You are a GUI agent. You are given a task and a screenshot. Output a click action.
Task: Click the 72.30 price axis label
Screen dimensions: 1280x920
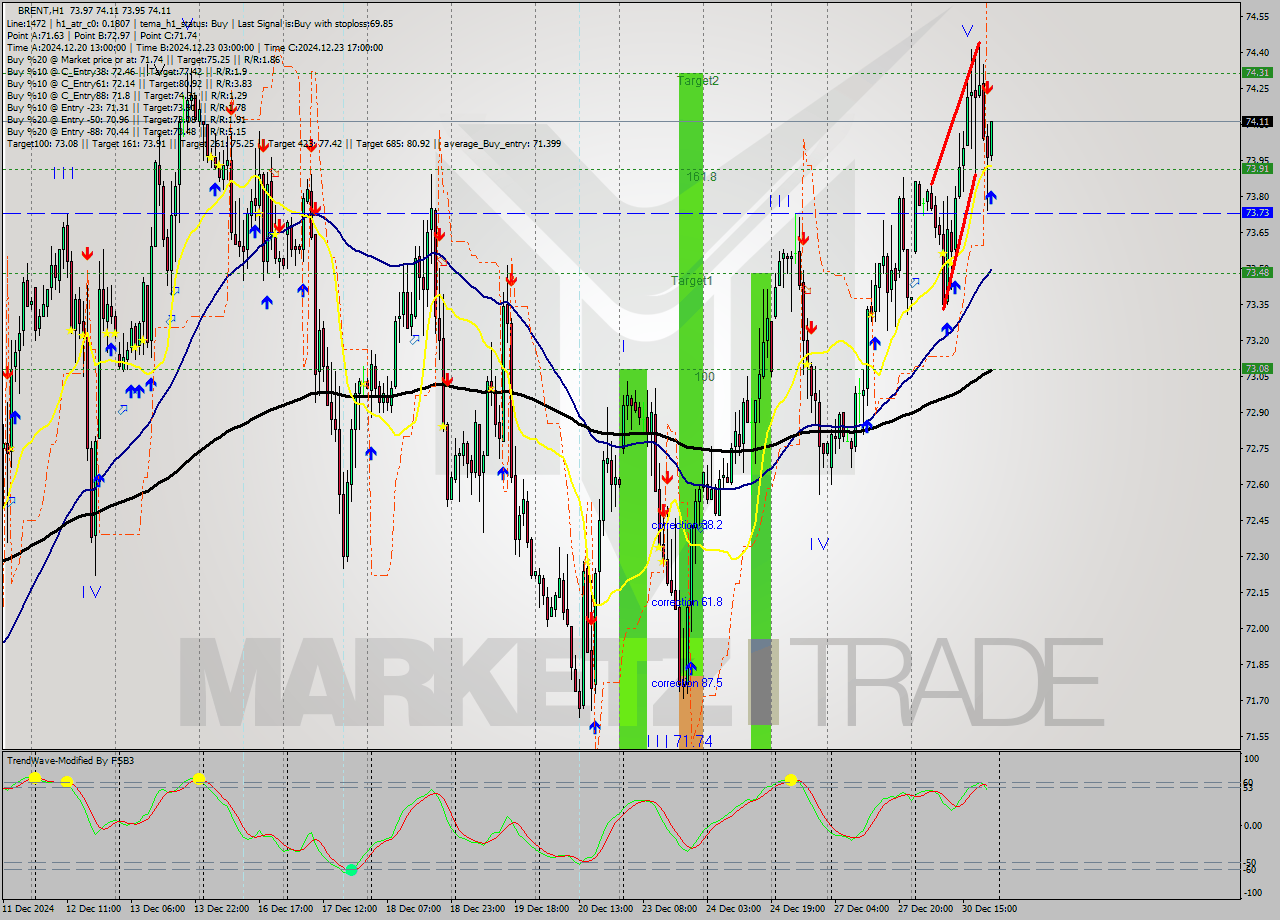(1257, 556)
